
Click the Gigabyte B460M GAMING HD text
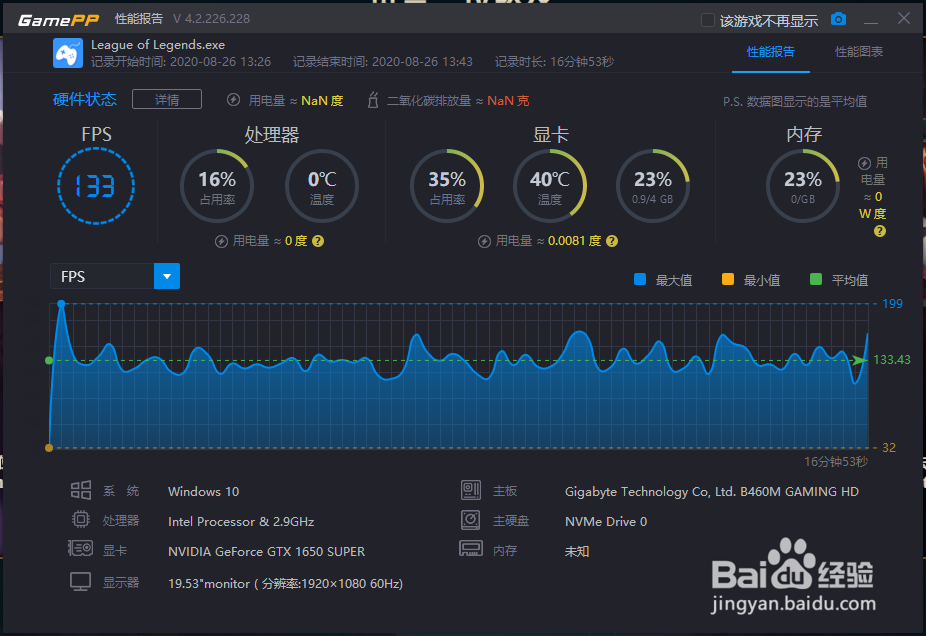pos(712,491)
